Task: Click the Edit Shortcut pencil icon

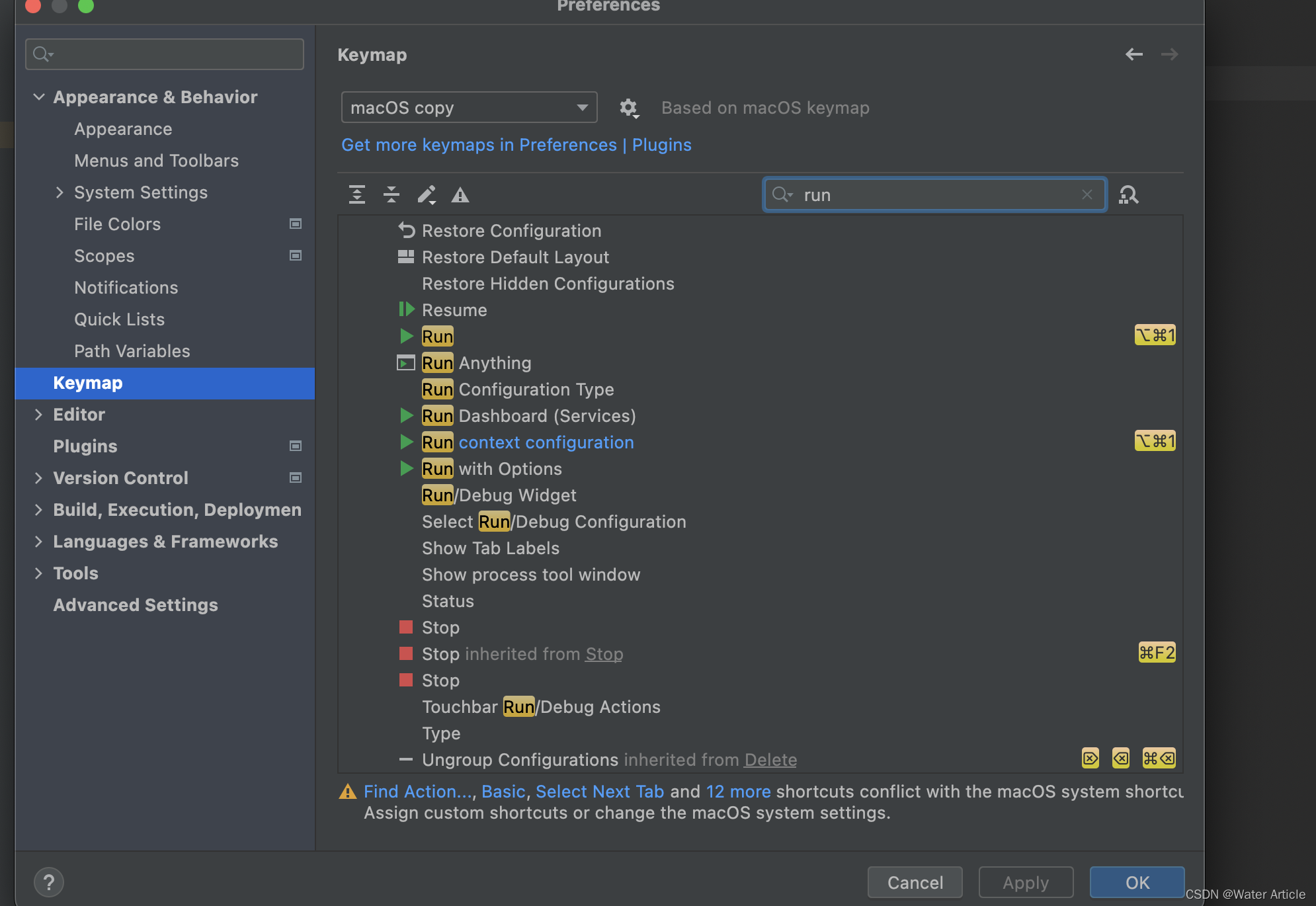Action: [426, 194]
